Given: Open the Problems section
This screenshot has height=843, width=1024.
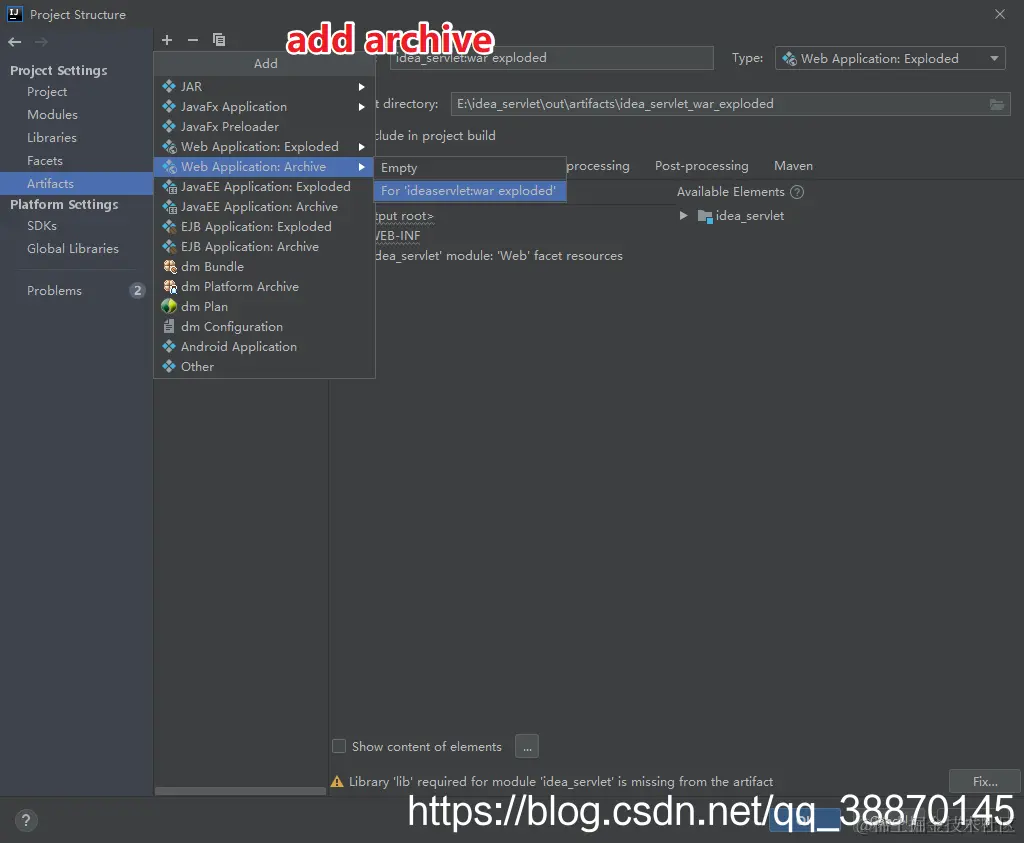Looking at the screenshot, I should pos(54,291).
